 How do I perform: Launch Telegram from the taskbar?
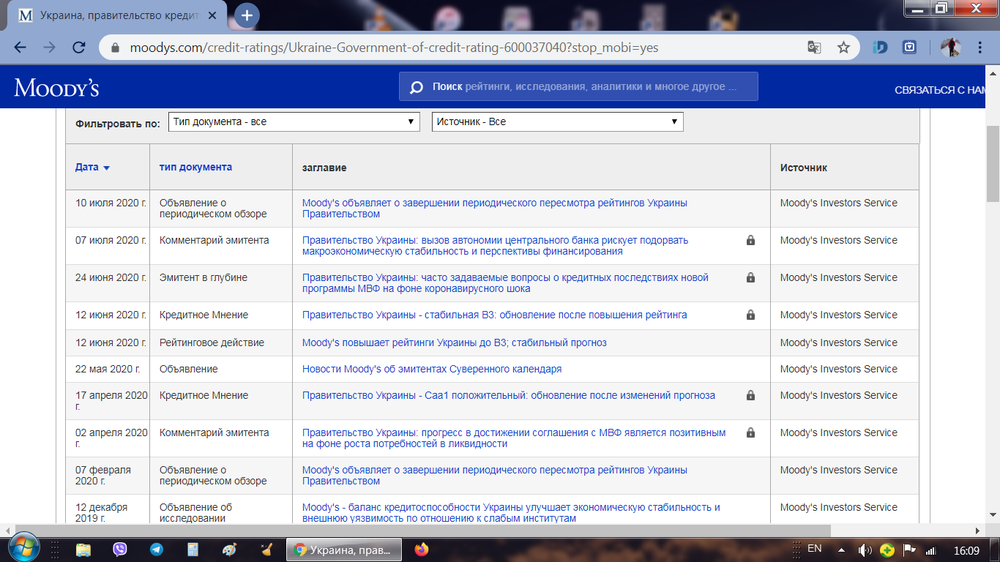tap(156, 549)
